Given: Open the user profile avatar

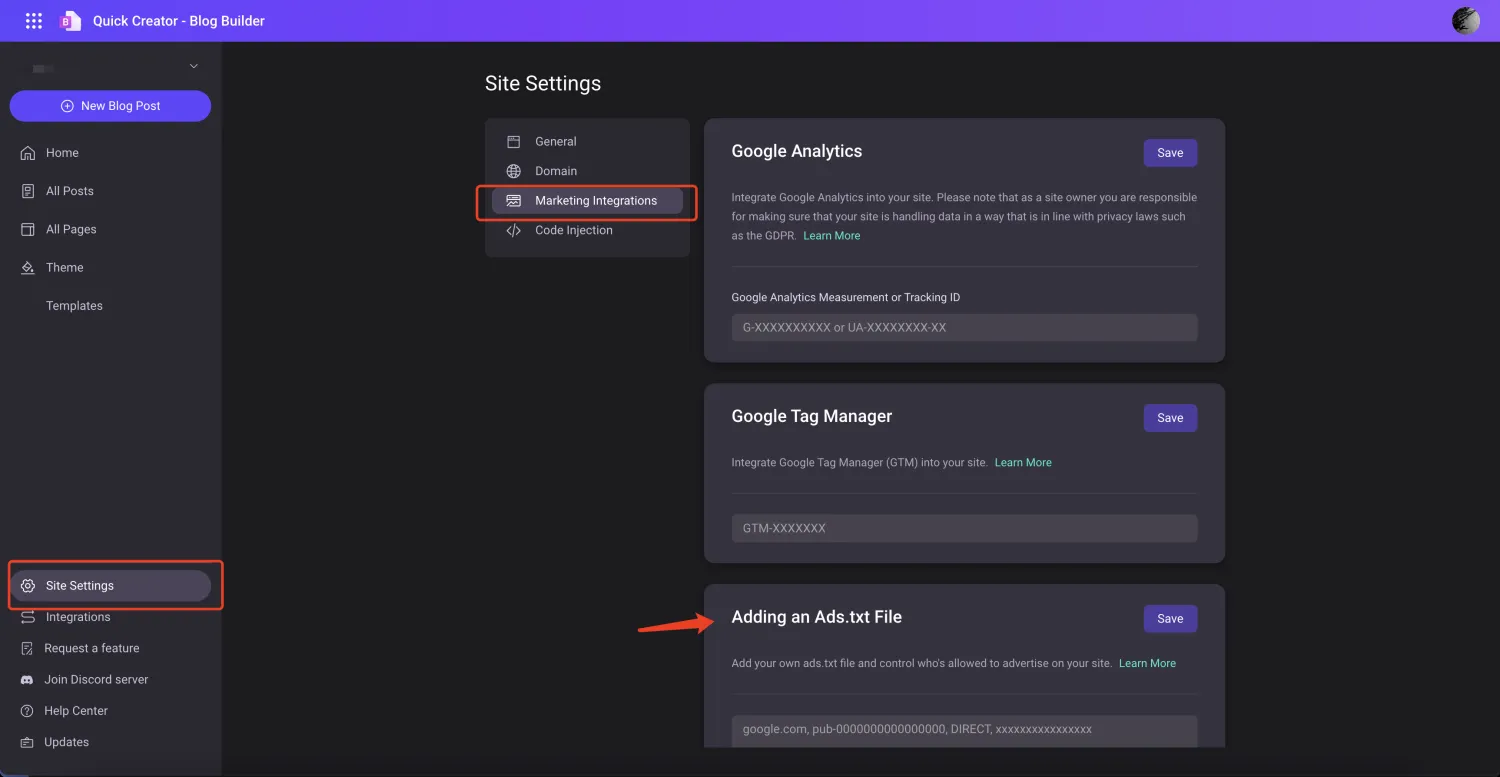Looking at the screenshot, I should [1466, 21].
